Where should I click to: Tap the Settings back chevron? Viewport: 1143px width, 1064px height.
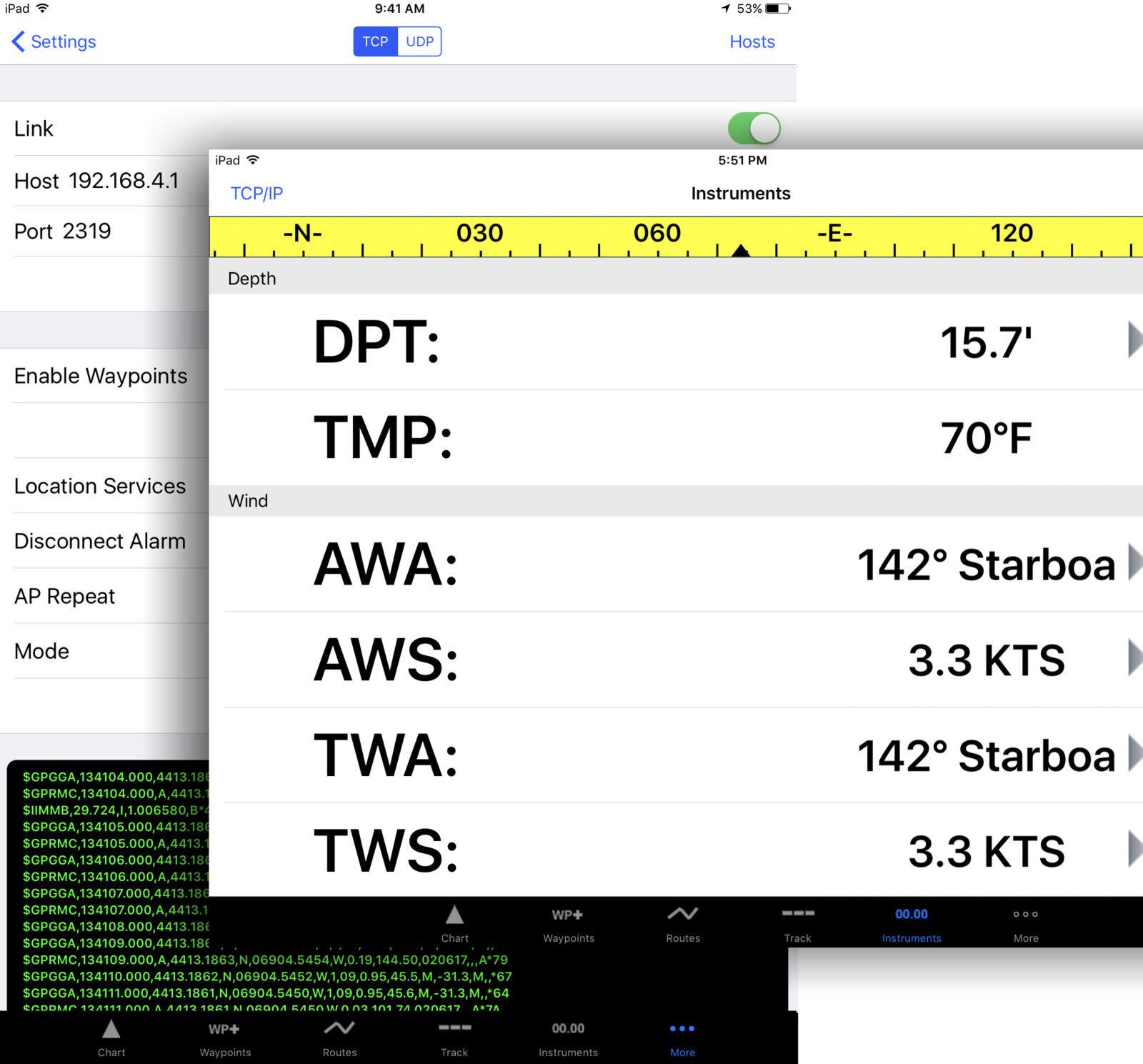[19, 41]
